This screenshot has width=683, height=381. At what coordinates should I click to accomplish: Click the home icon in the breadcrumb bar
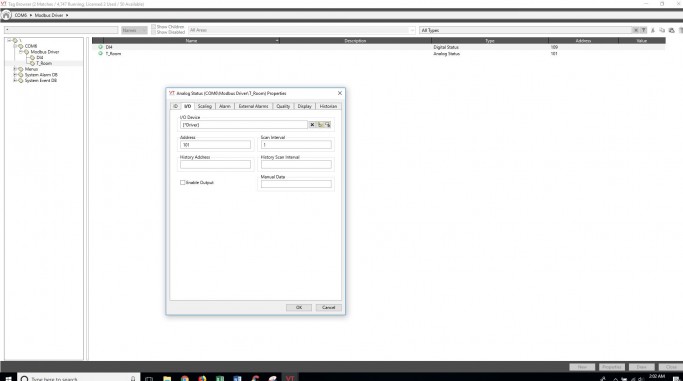[x=6, y=15]
